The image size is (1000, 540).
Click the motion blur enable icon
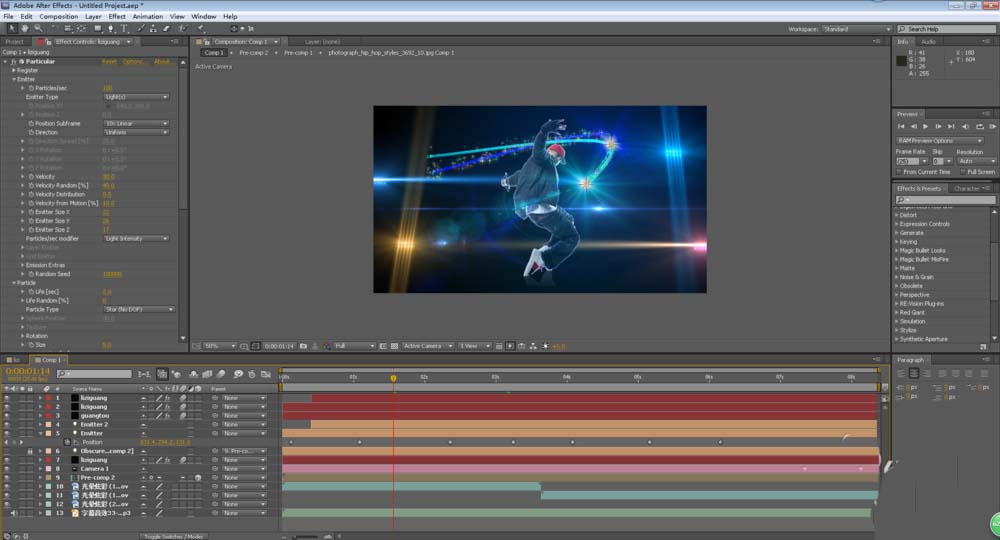[x=221, y=374]
